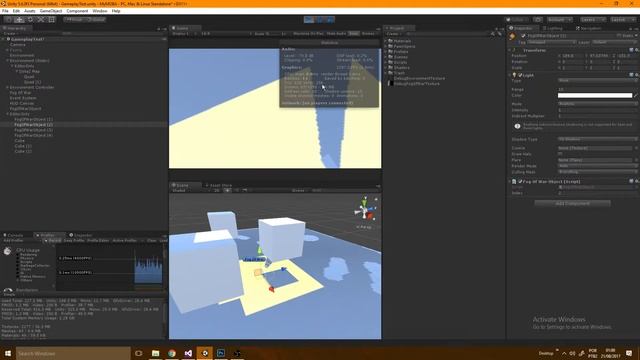Open the Culling Mask dropdown
The width and height of the screenshot is (640, 360).
(598, 172)
